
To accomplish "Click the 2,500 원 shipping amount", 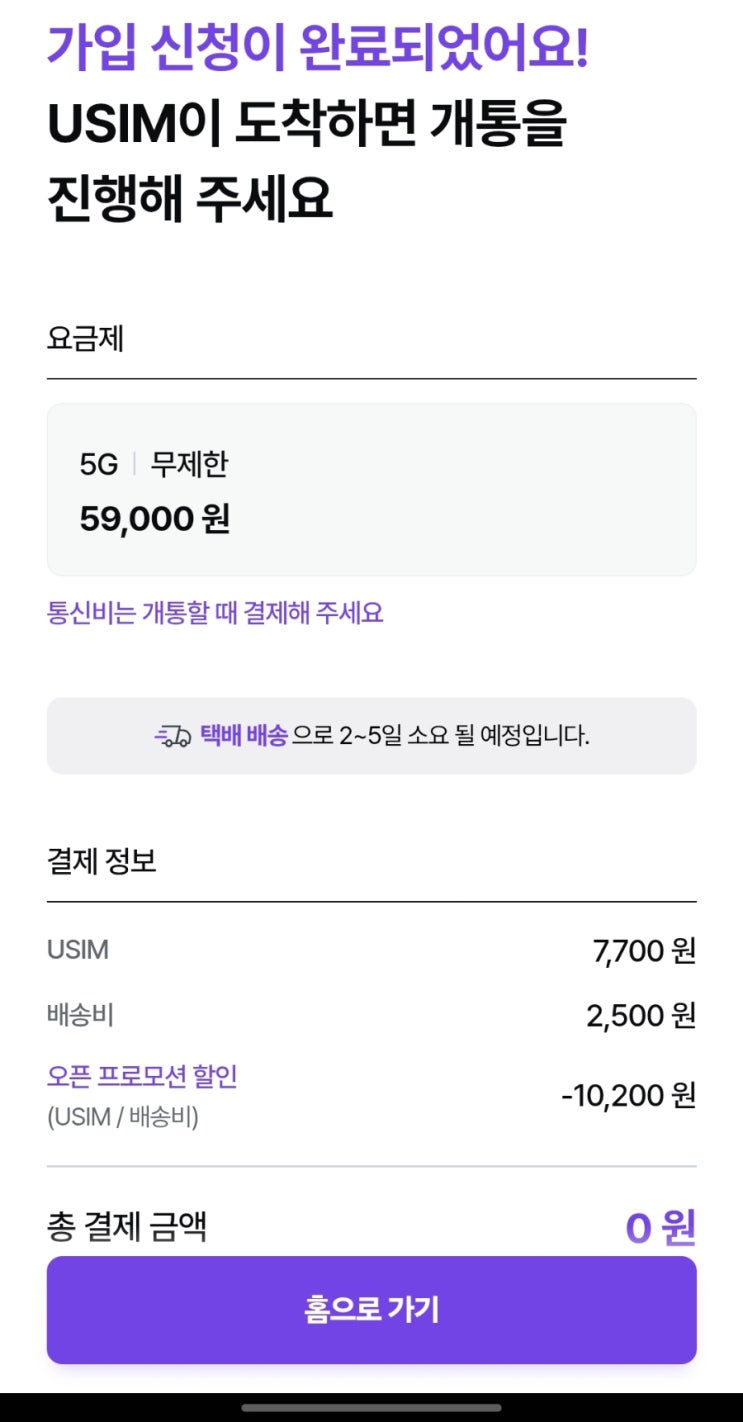I will click(x=641, y=1016).
